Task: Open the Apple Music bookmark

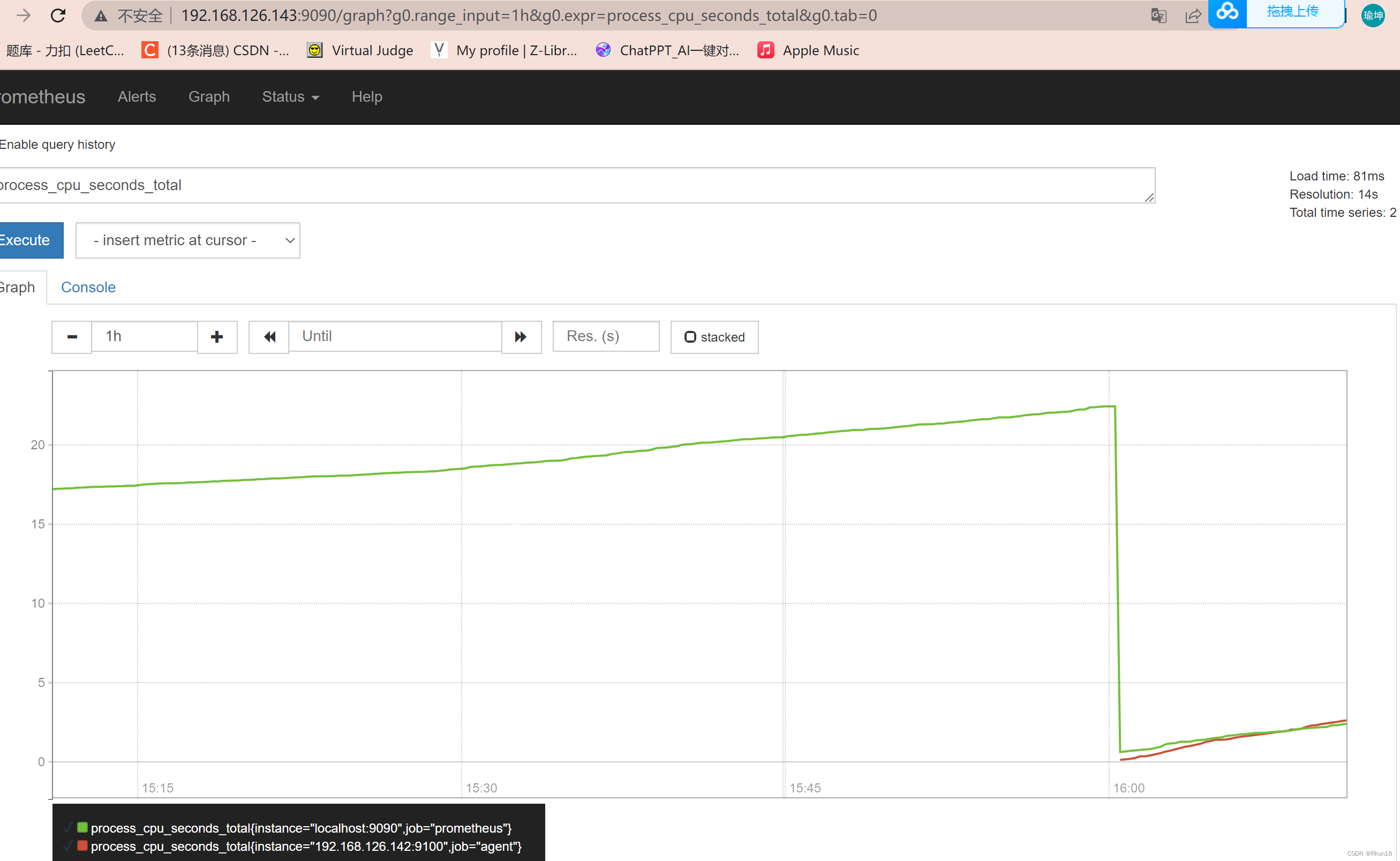Action: click(x=808, y=50)
